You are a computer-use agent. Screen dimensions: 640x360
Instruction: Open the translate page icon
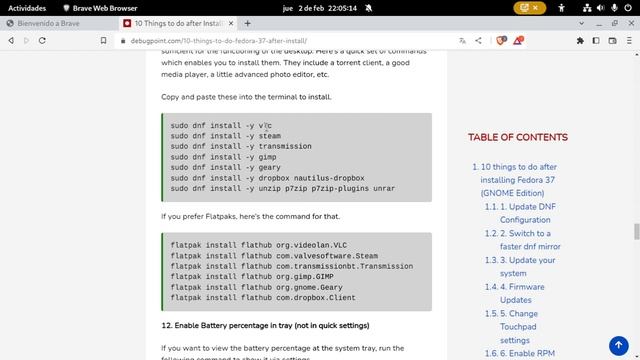[462, 40]
